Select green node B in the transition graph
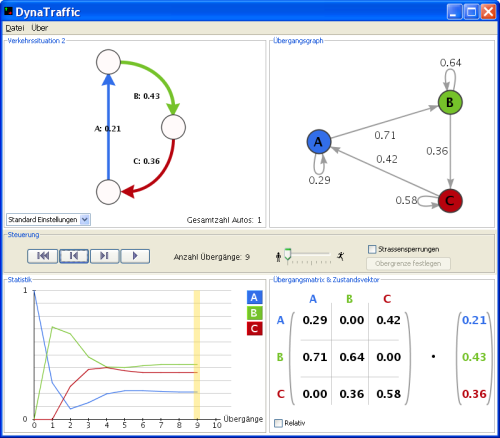This screenshot has width=500, height=438. click(x=450, y=102)
